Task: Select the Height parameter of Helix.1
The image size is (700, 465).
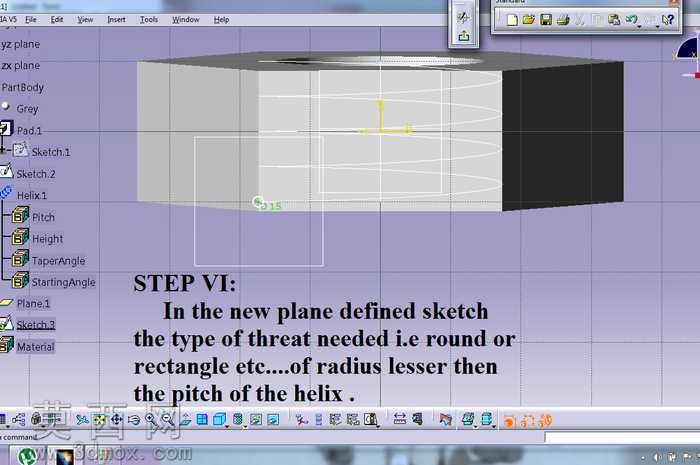Action: click(47, 239)
